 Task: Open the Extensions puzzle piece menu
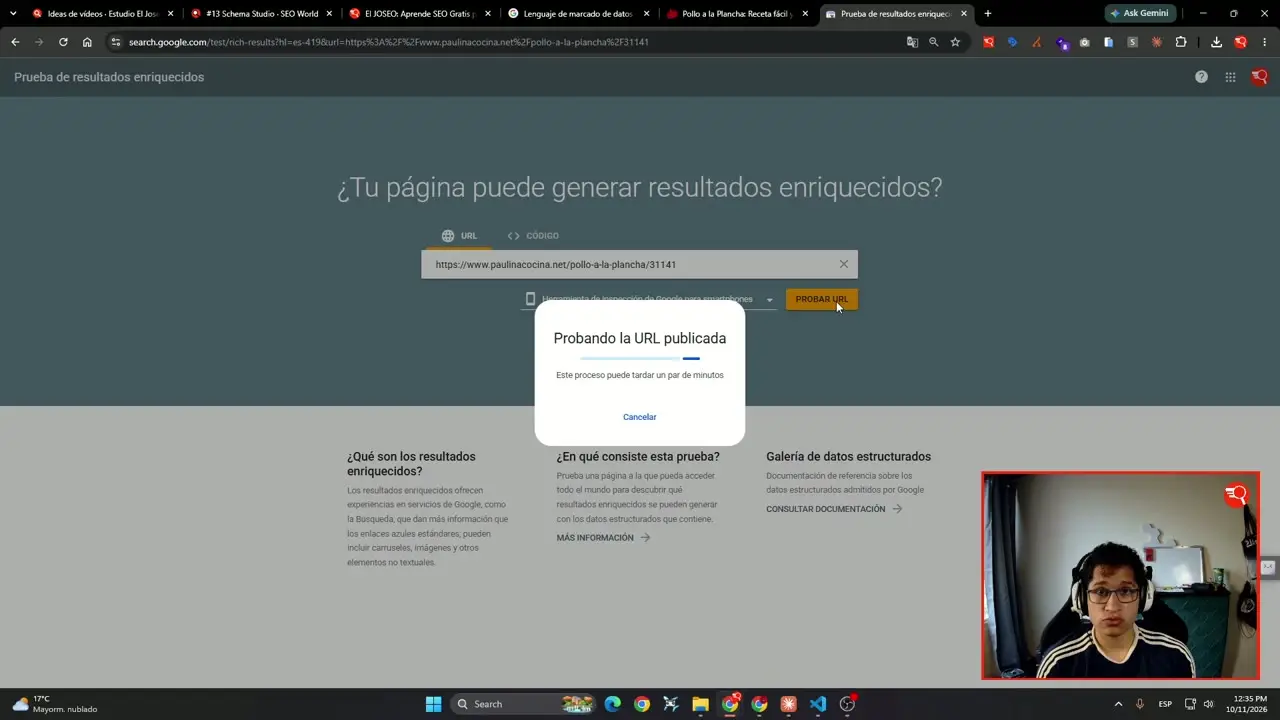1181,42
